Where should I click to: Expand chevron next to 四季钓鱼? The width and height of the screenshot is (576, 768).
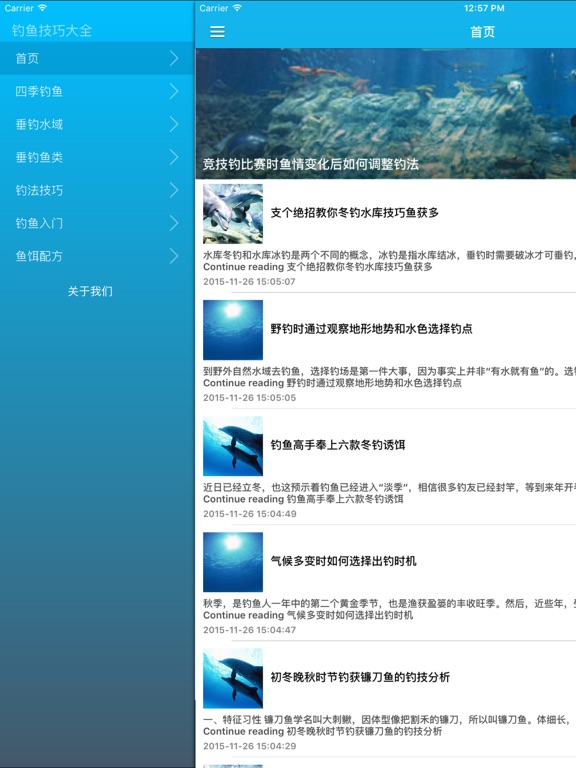click(x=174, y=91)
